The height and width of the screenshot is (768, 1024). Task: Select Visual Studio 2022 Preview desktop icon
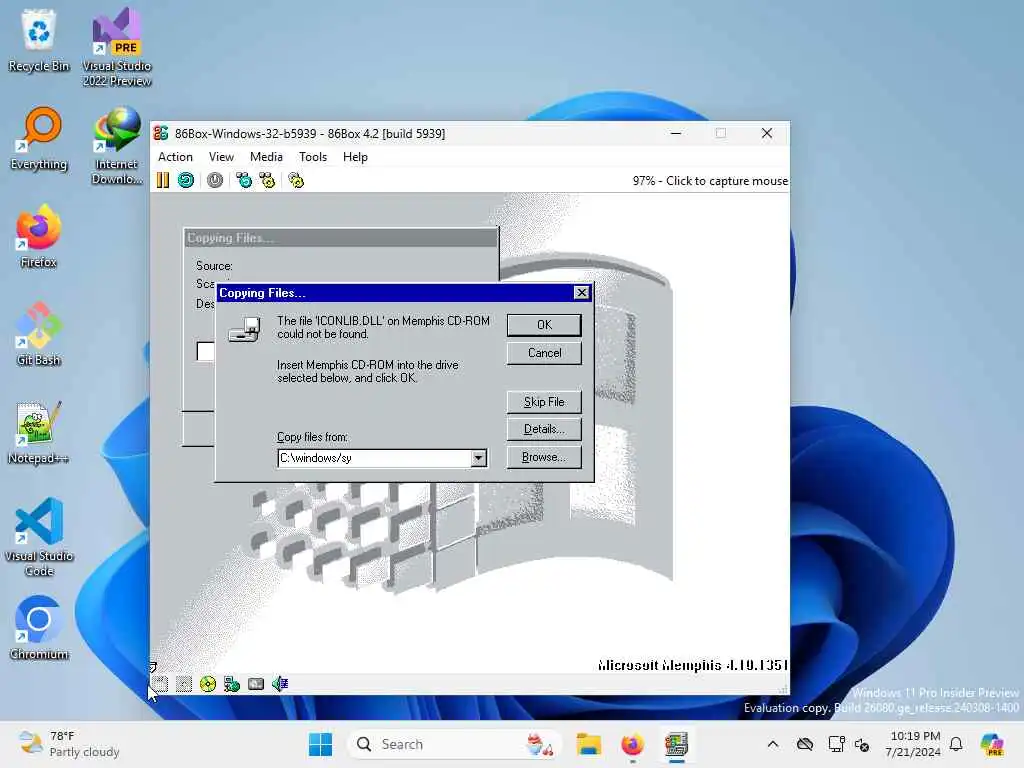(x=117, y=47)
